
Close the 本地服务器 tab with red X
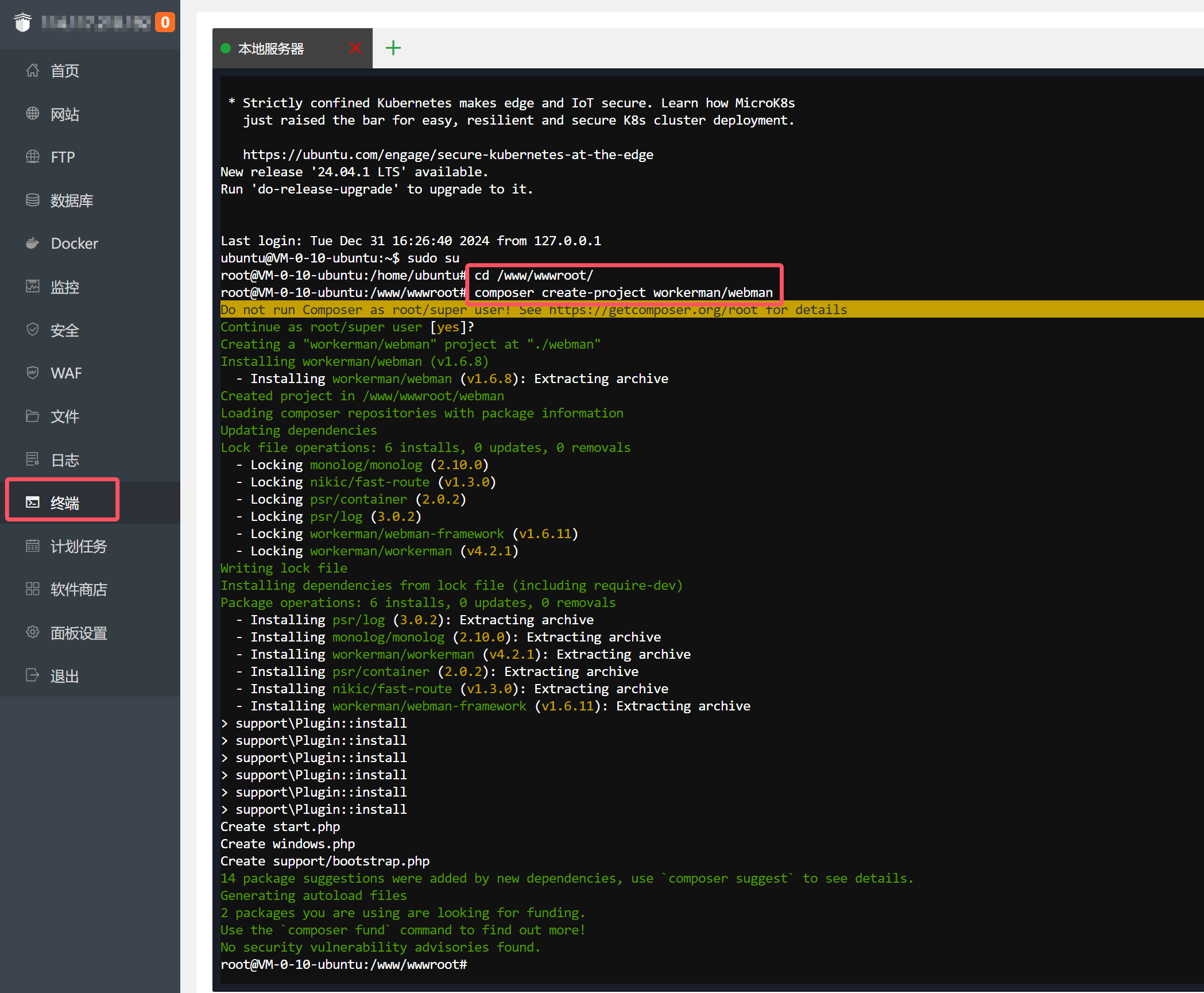pos(355,48)
